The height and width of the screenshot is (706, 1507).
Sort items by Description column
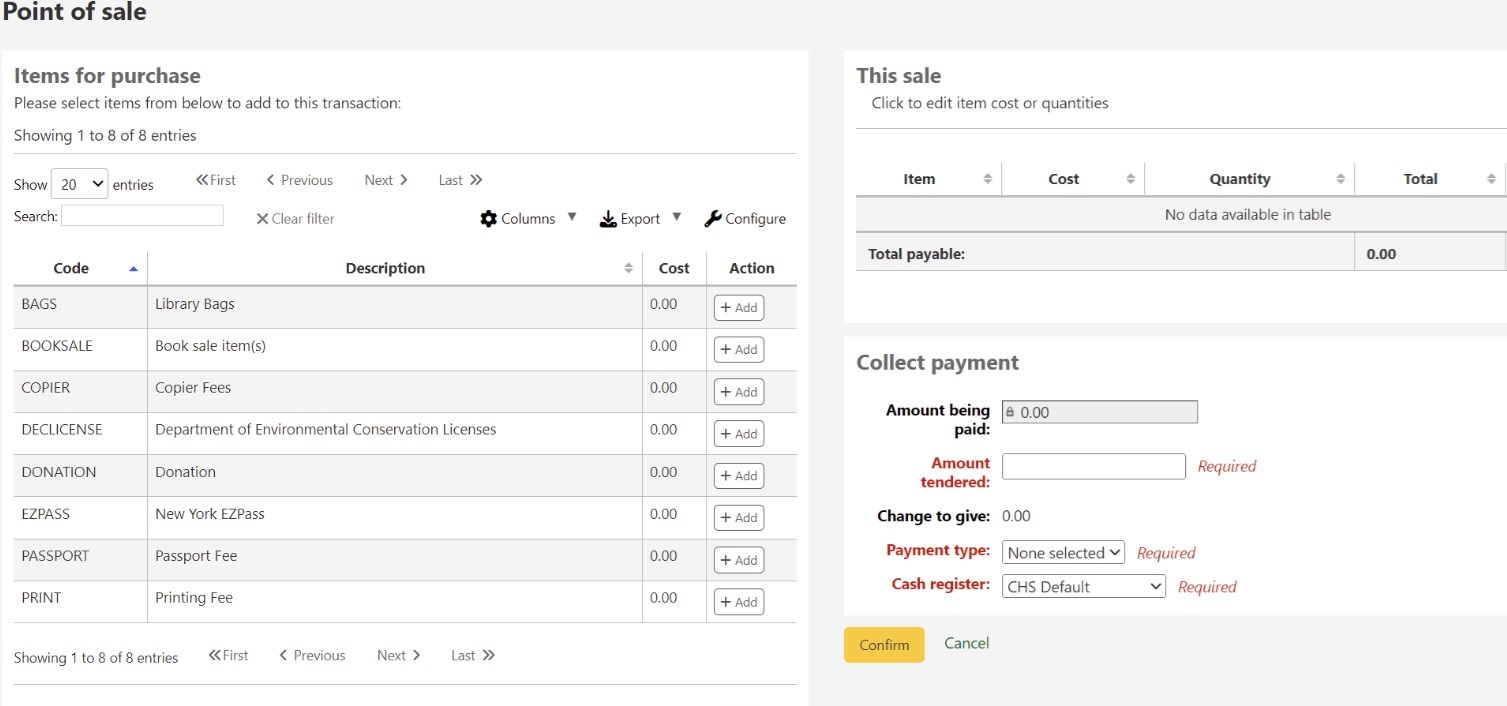pyautogui.click(x=385, y=268)
